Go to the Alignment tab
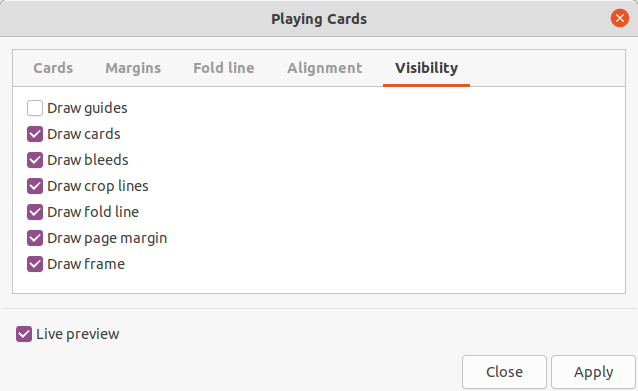 pos(325,68)
